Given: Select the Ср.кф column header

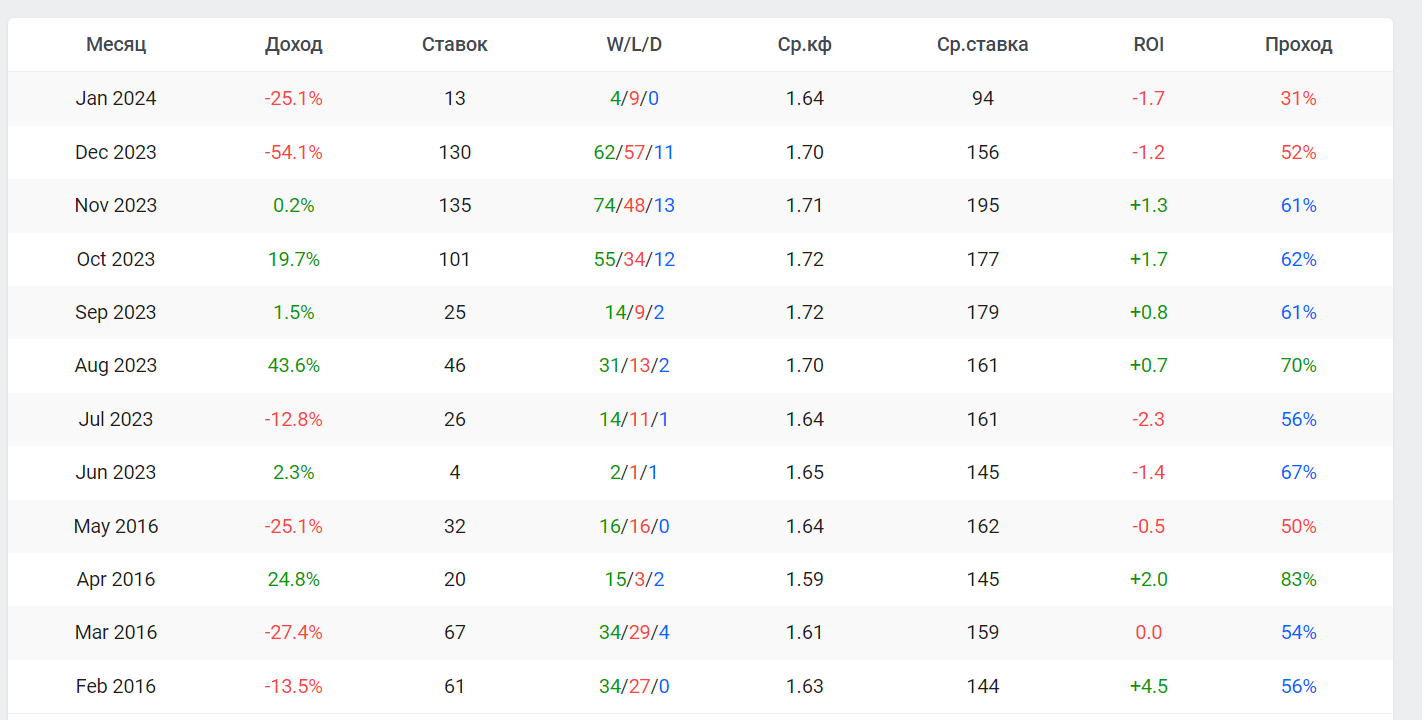Looking at the screenshot, I should pos(805,45).
